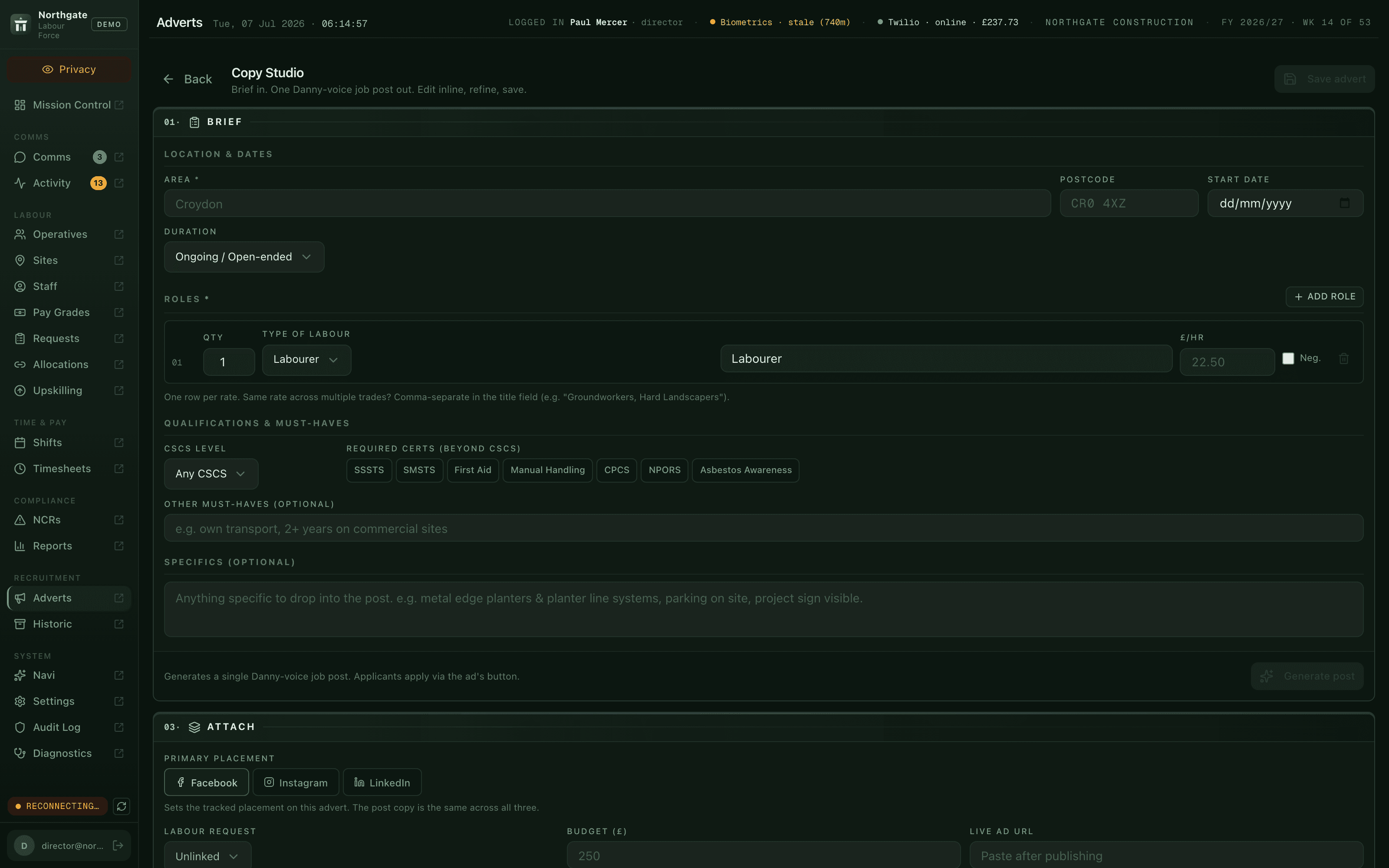The height and width of the screenshot is (868, 1389).
Task: Select Instagram as primary placement
Action: pyautogui.click(x=296, y=783)
